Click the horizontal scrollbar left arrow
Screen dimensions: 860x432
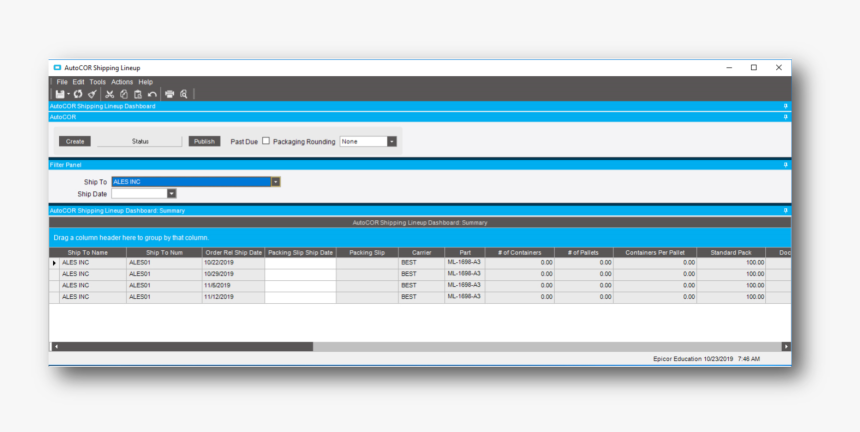pos(55,346)
